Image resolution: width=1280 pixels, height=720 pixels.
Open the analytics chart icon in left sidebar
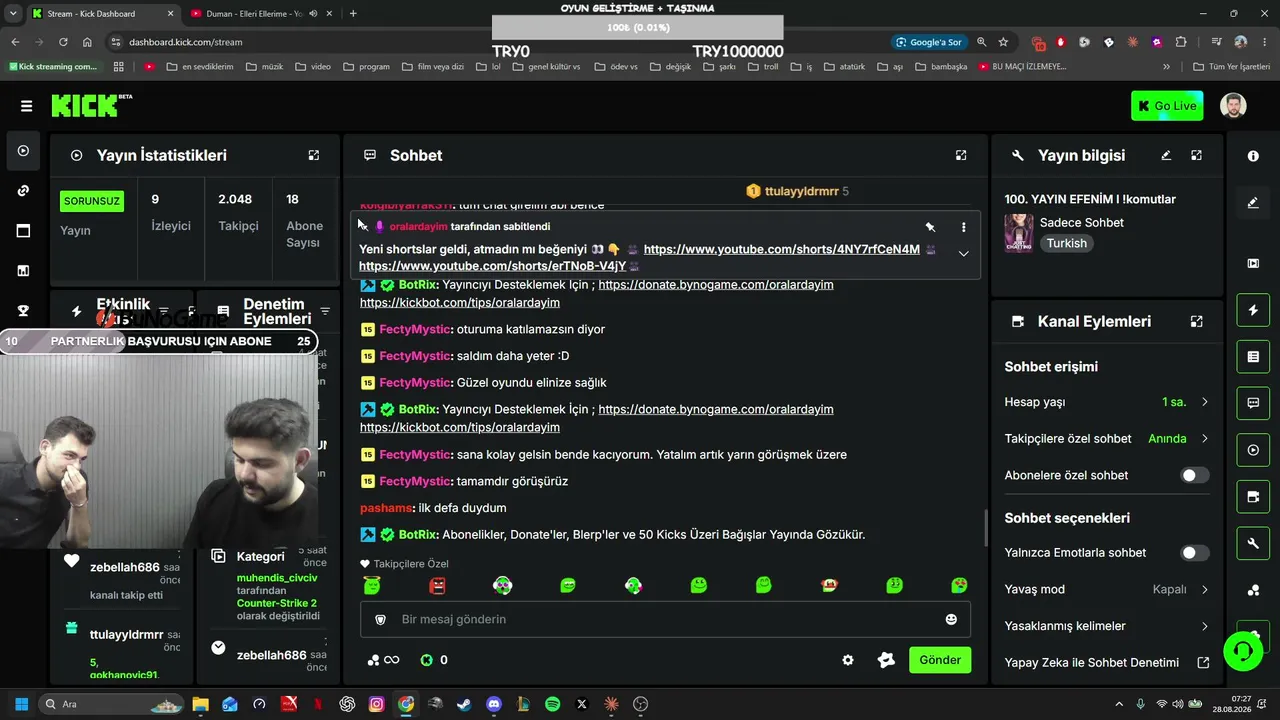(23, 270)
